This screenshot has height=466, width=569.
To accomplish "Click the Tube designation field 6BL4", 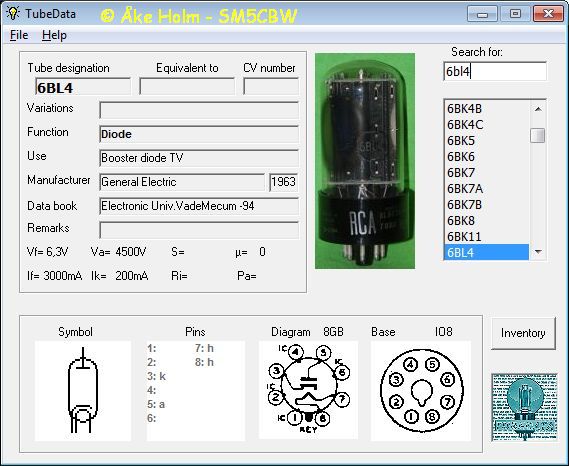I will point(83,87).
